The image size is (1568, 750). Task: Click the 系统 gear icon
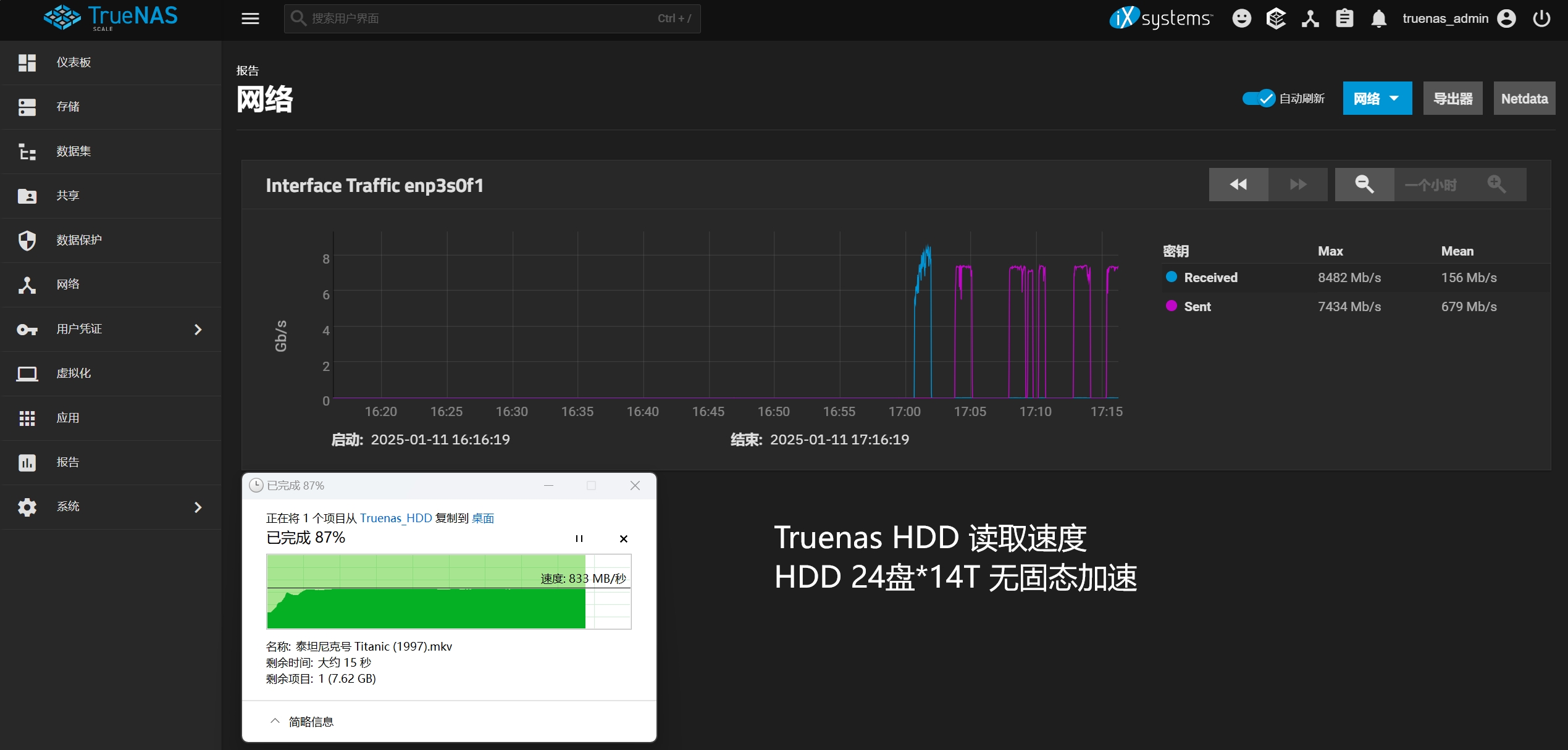pyautogui.click(x=27, y=507)
